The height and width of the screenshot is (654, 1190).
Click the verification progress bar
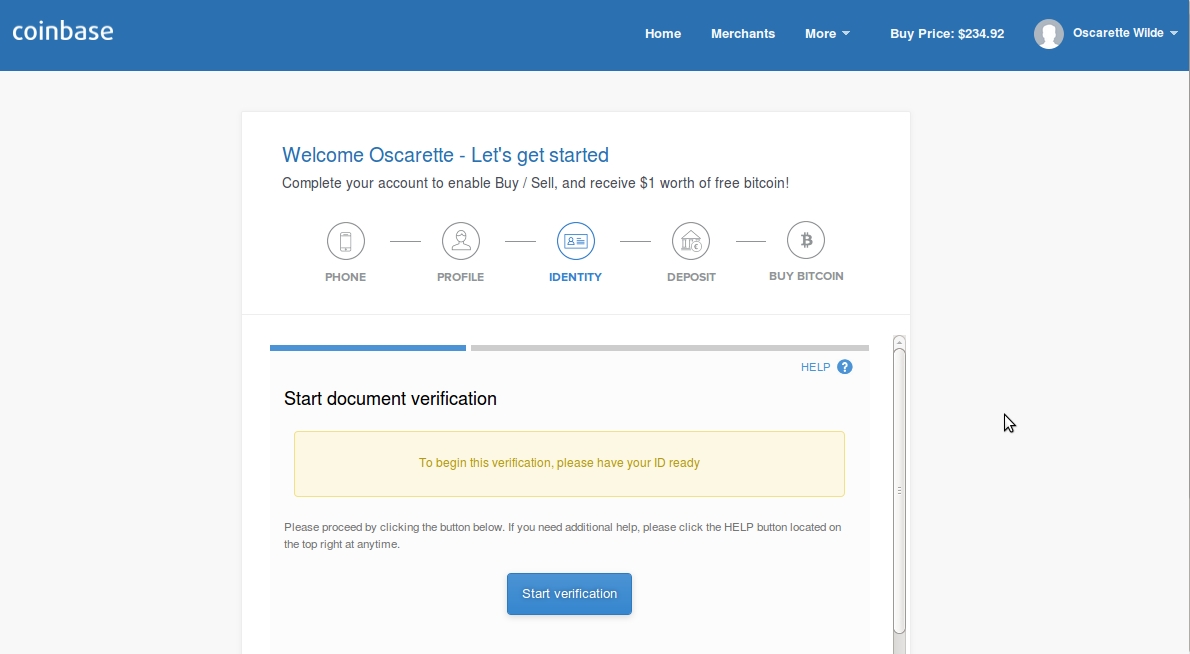[569, 348]
